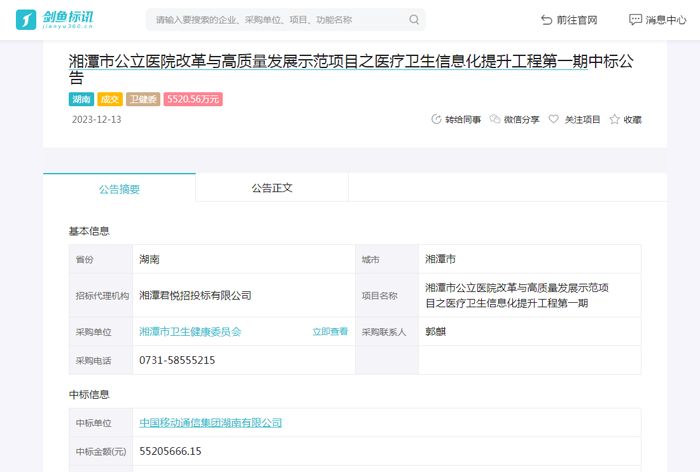700x472 pixels.
Task: Click the search magnifier icon
Action: pyautogui.click(x=414, y=20)
